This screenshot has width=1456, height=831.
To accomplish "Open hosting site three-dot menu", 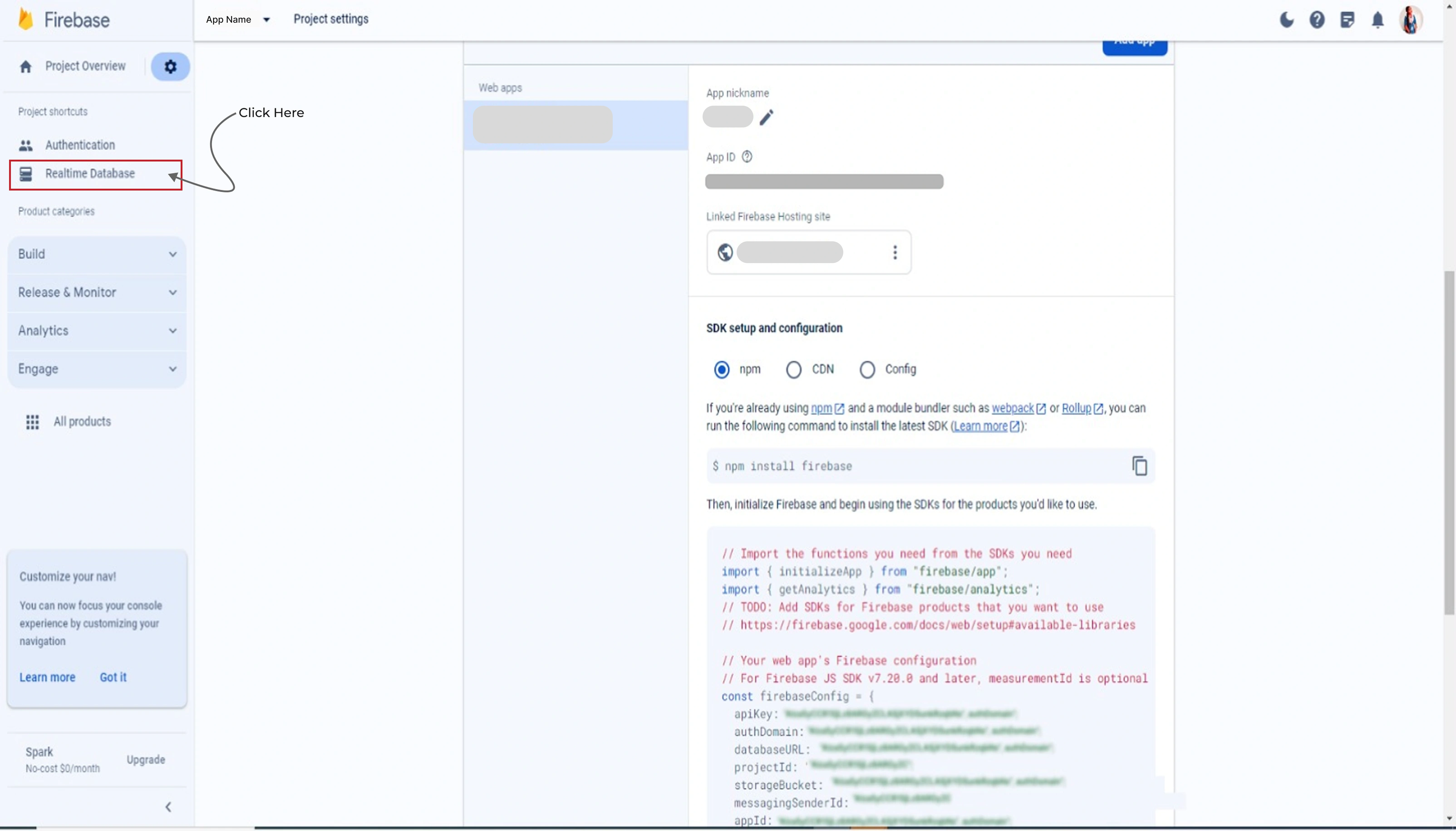I will coord(895,252).
